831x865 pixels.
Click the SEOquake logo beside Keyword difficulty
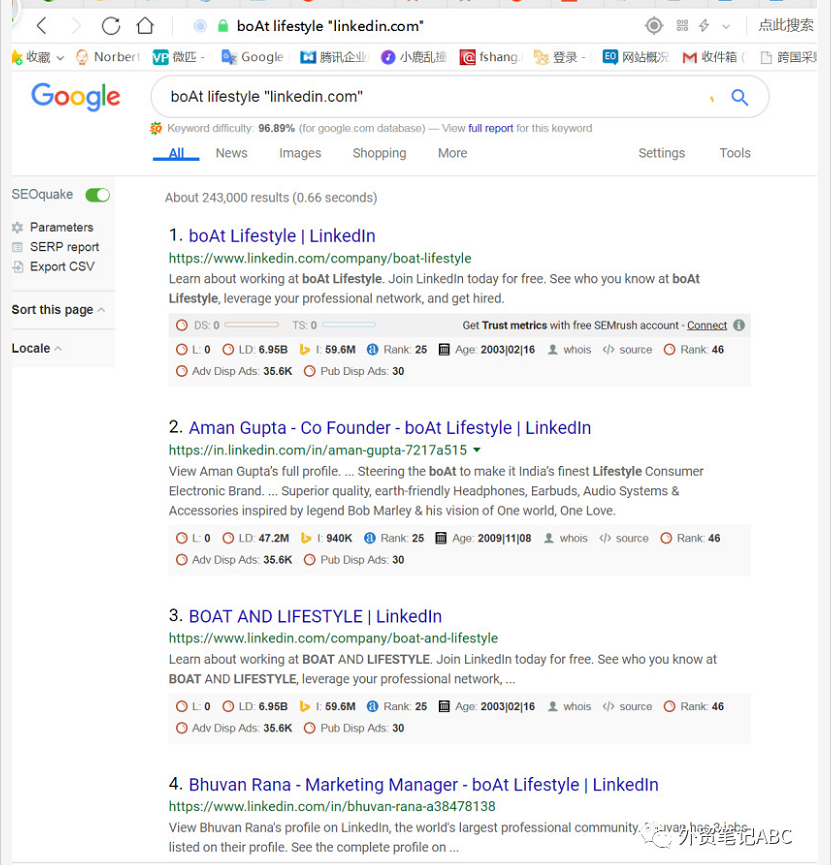coord(156,129)
